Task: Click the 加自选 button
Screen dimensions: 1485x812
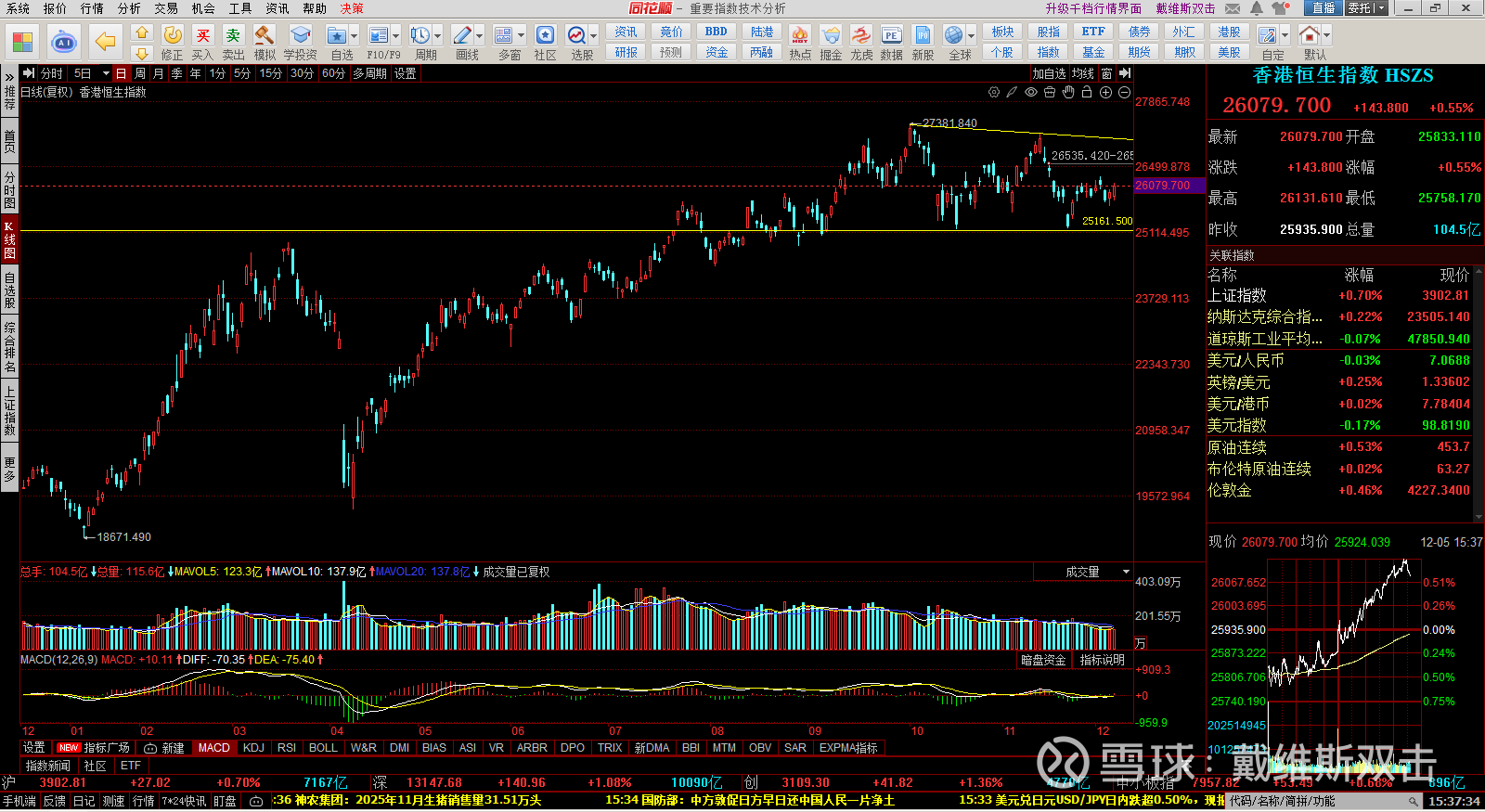Action: (x=1049, y=73)
